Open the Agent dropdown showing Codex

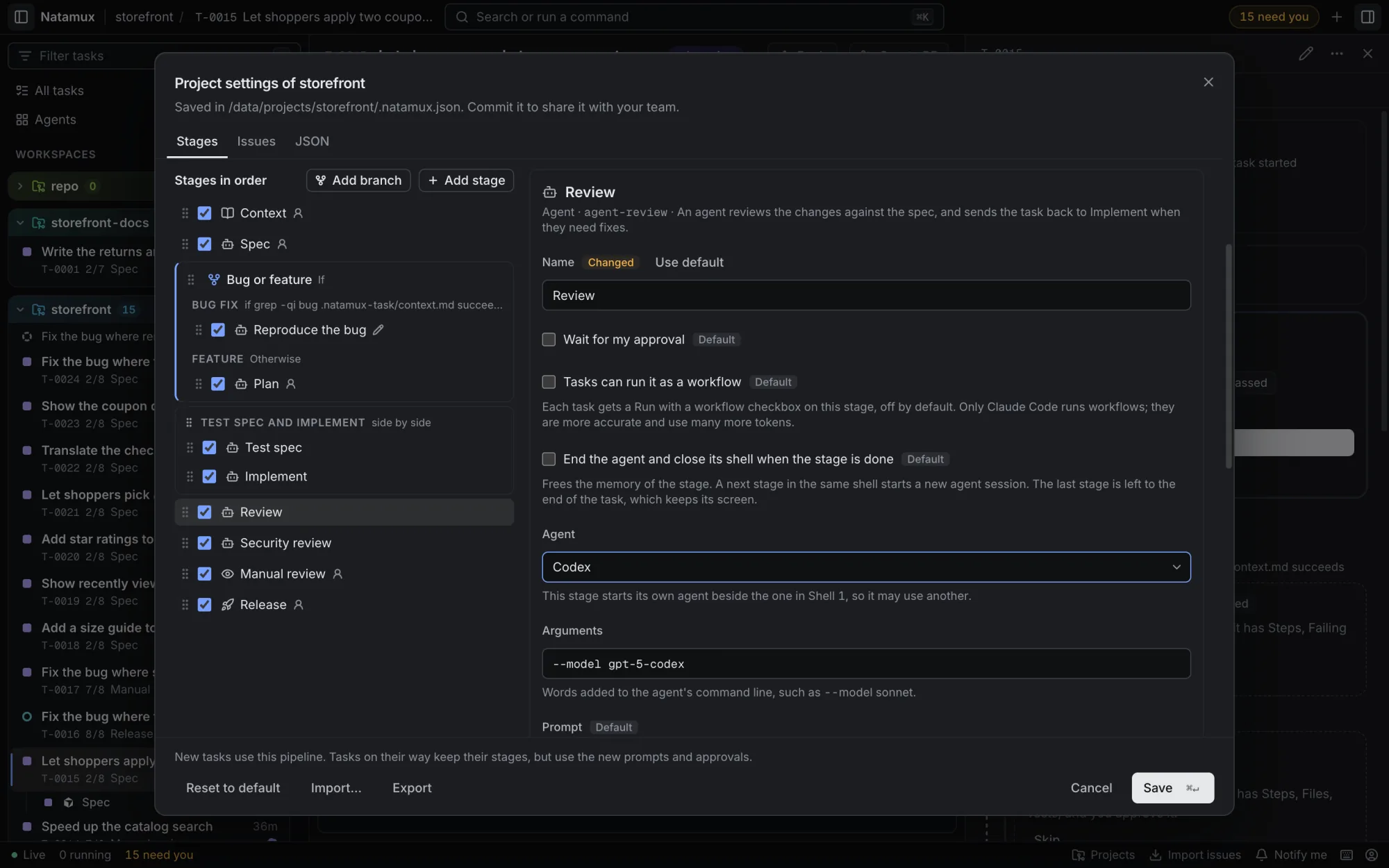tap(866, 567)
